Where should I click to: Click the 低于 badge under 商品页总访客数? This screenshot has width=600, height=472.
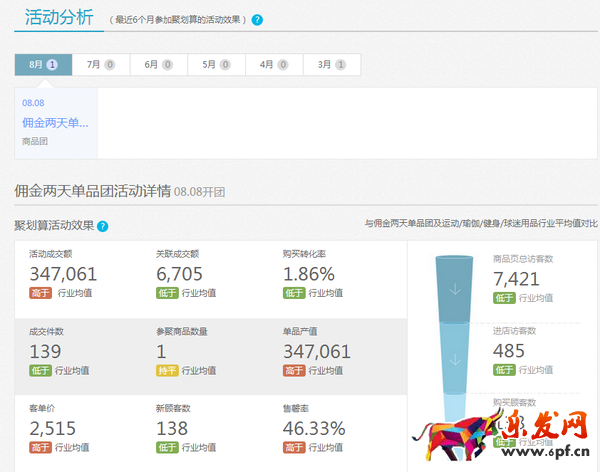(x=504, y=298)
